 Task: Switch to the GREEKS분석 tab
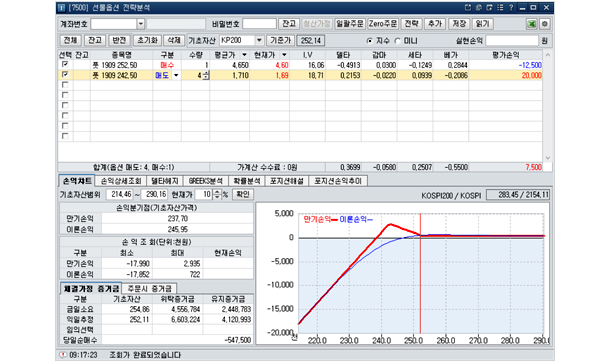205,181
